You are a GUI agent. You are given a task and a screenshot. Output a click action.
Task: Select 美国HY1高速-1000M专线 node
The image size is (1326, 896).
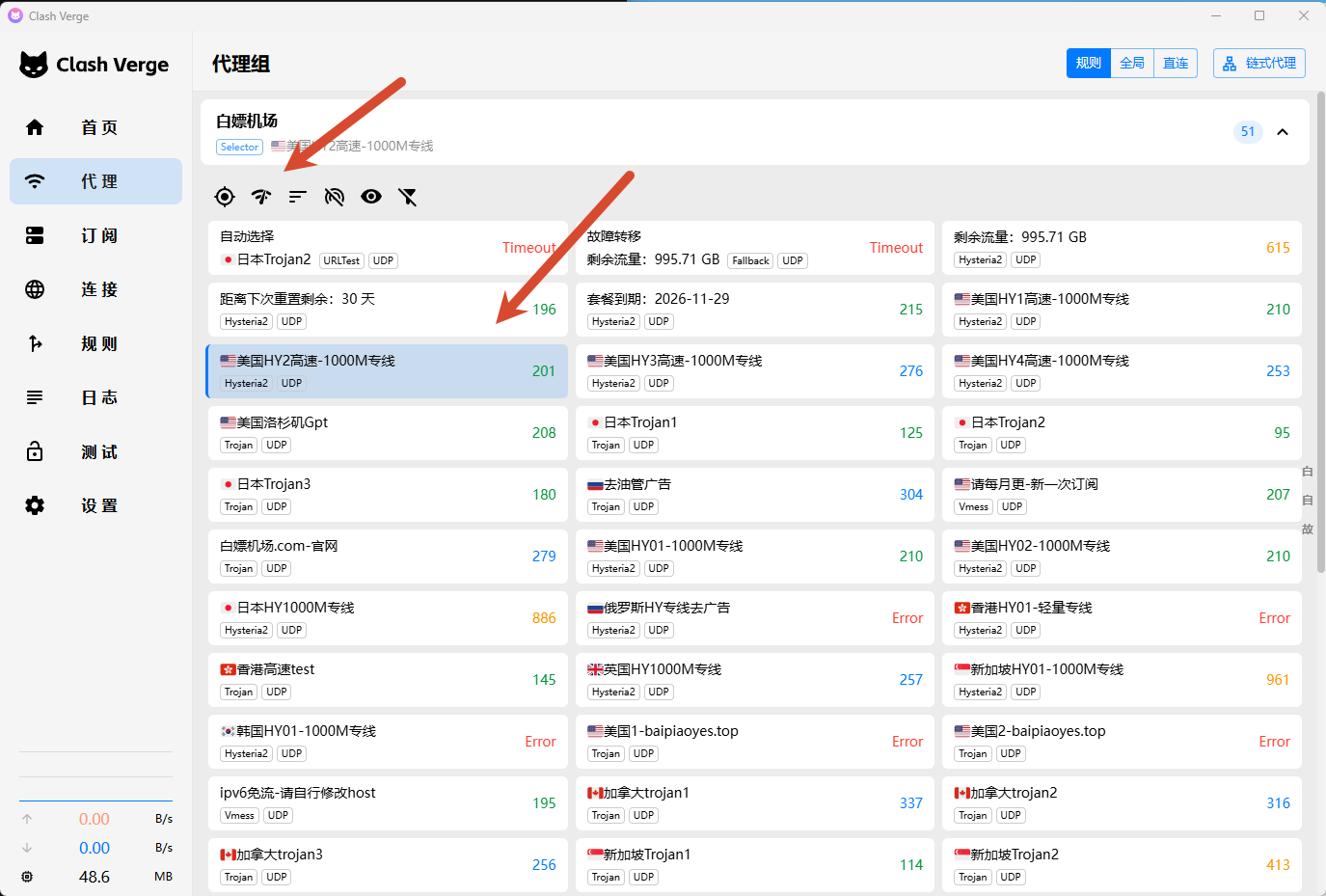point(1122,310)
